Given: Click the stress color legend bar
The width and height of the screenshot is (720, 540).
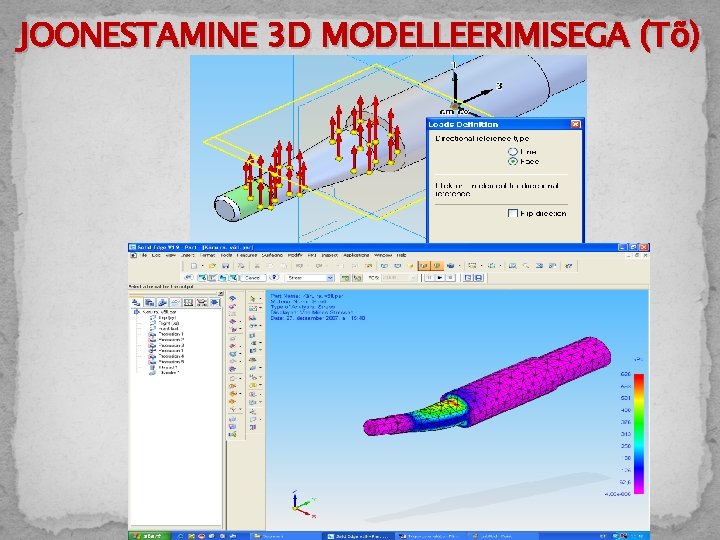Looking at the screenshot, I should (x=639, y=434).
